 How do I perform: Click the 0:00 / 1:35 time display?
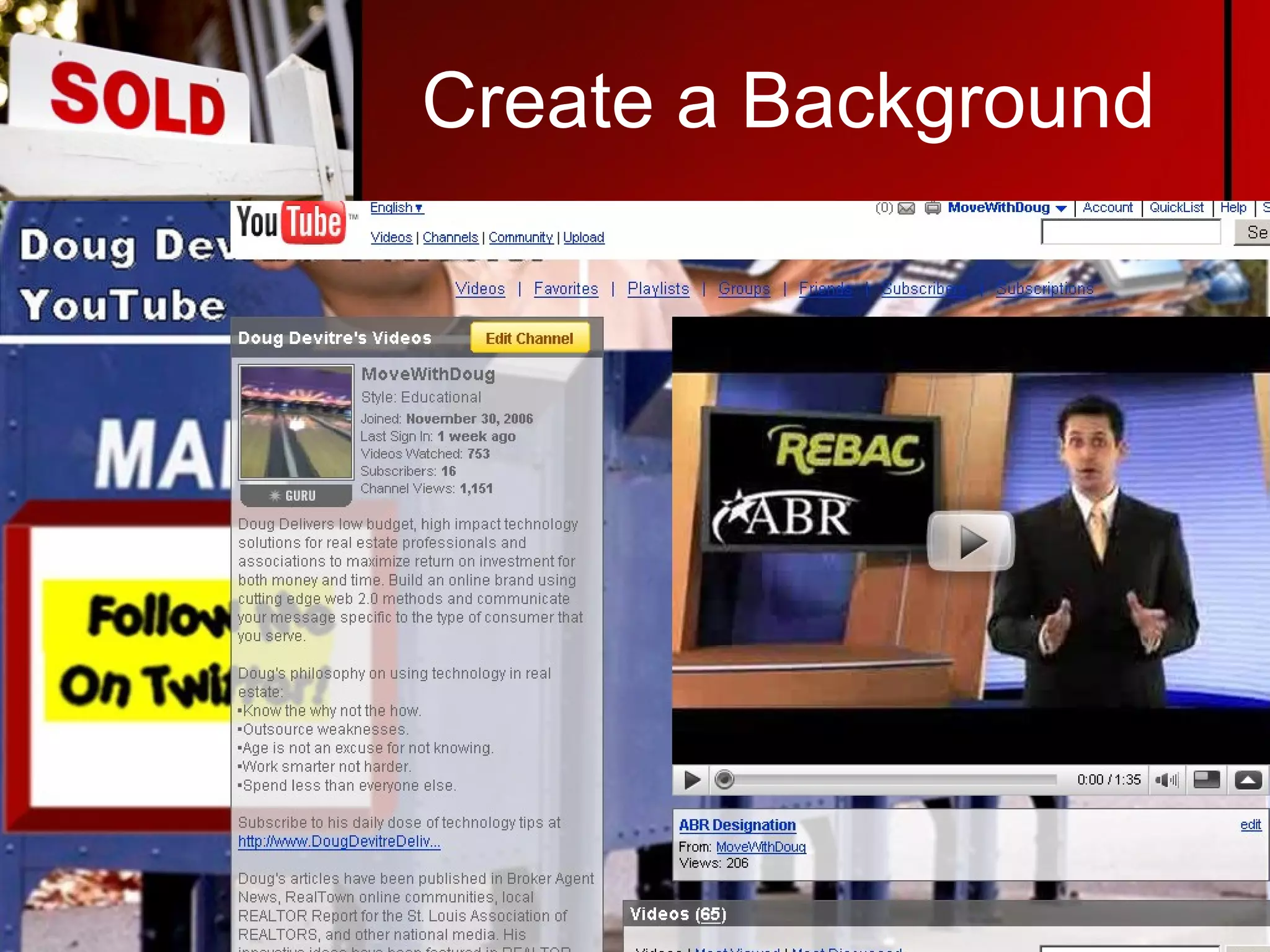click(1109, 780)
